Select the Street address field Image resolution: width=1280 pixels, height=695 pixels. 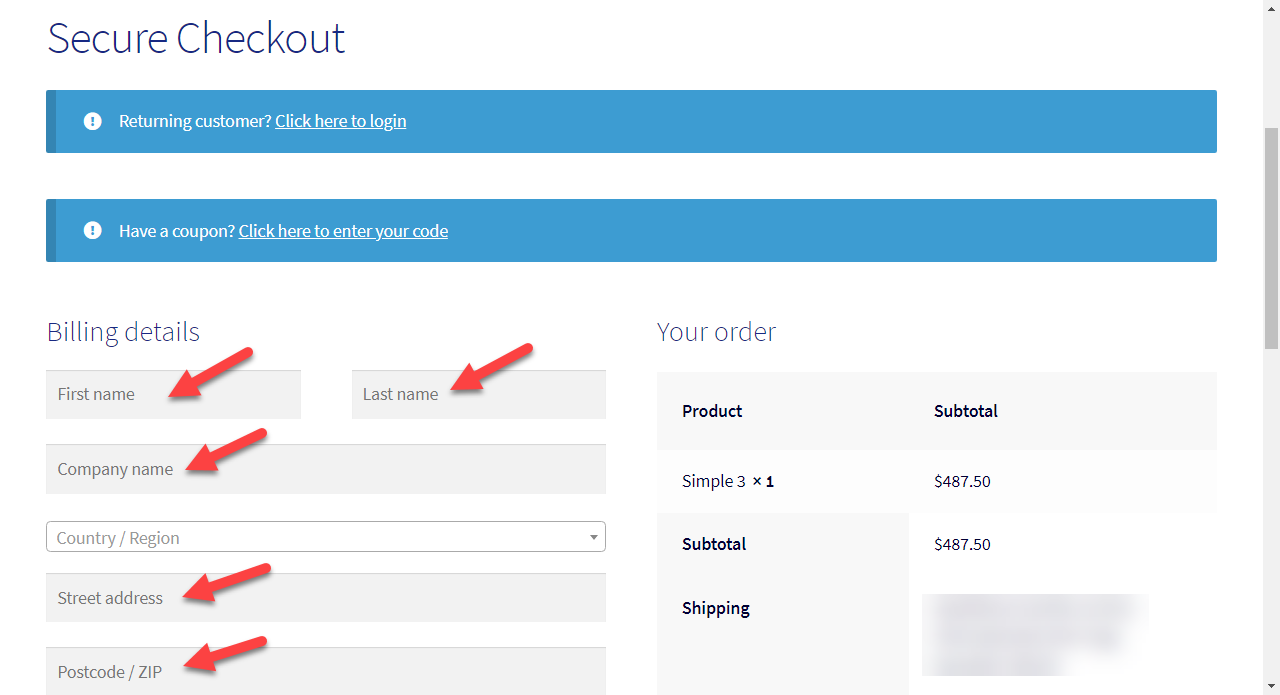[326, 598]
